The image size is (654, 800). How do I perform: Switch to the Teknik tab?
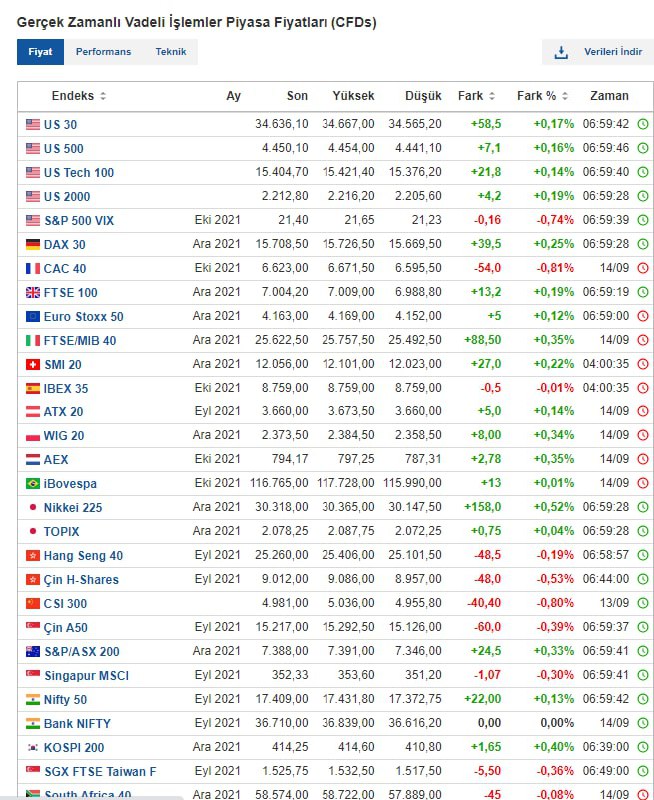click(171, 52)
